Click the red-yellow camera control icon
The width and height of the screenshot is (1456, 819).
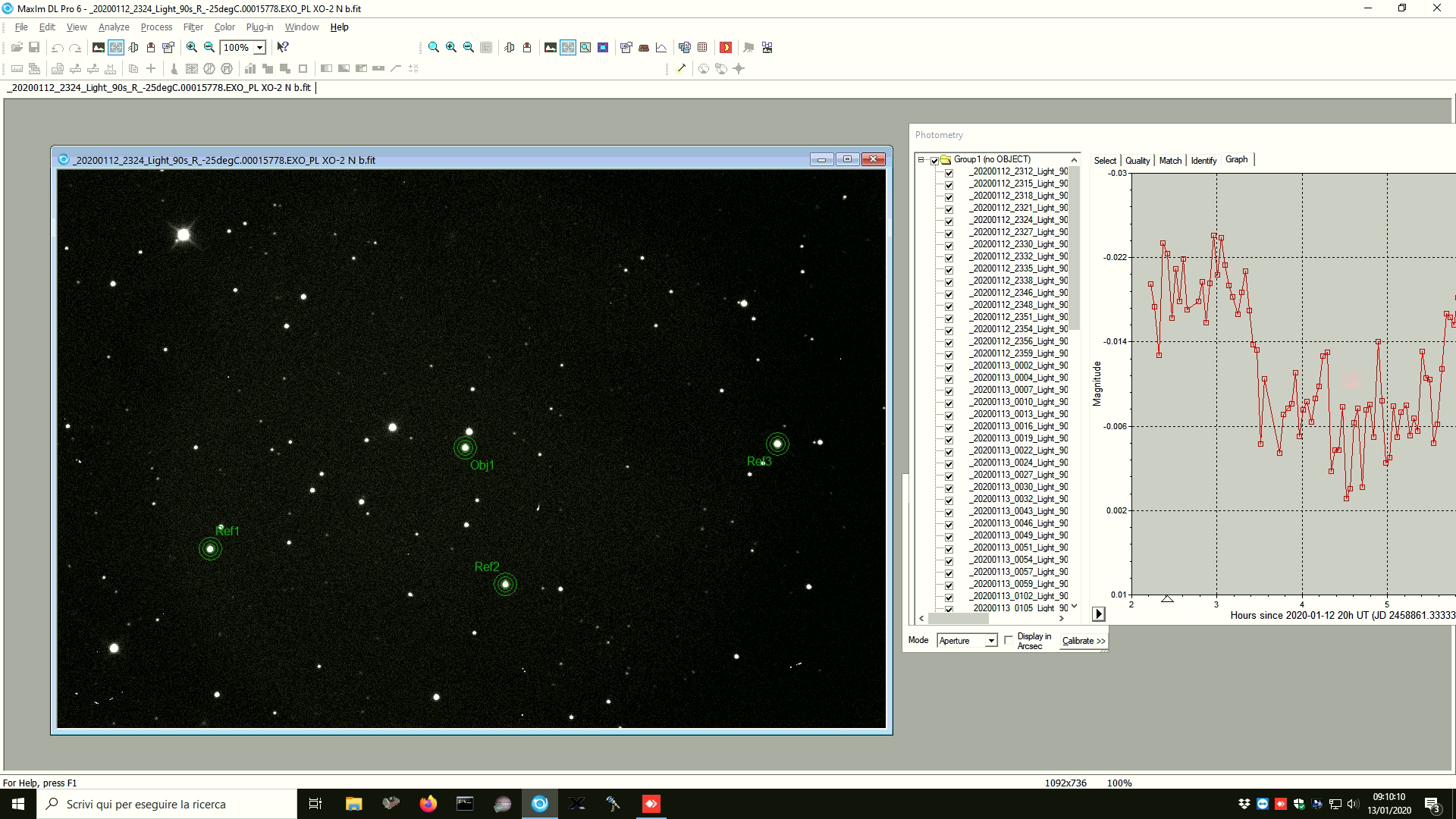click(x=726, y=47)
